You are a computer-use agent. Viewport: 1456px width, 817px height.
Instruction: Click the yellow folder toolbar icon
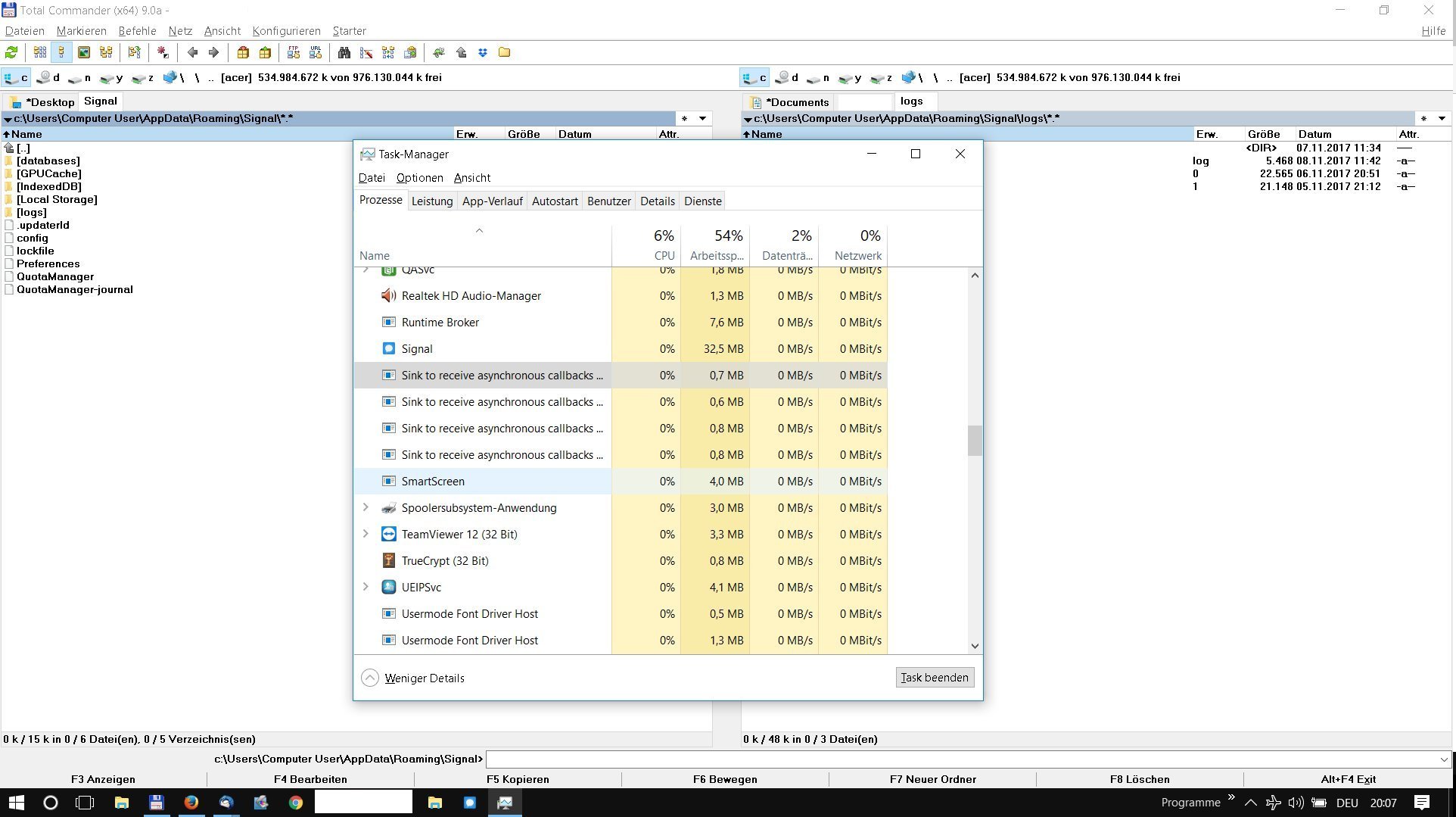click(x=505, y=52)
